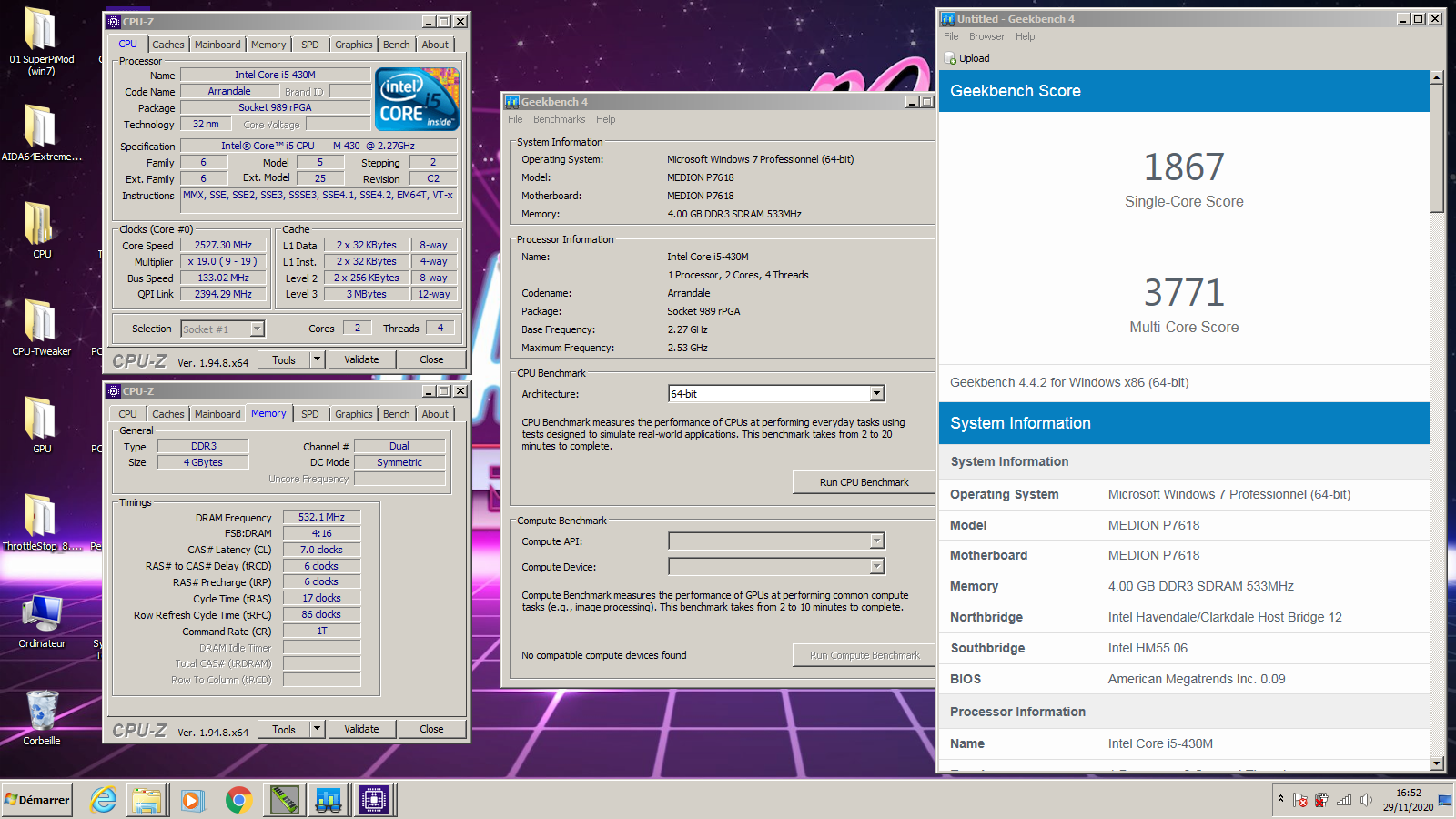Open the AIDA64Extreme folder icon
Screen dimensions: 1456x819
[41, 134]
